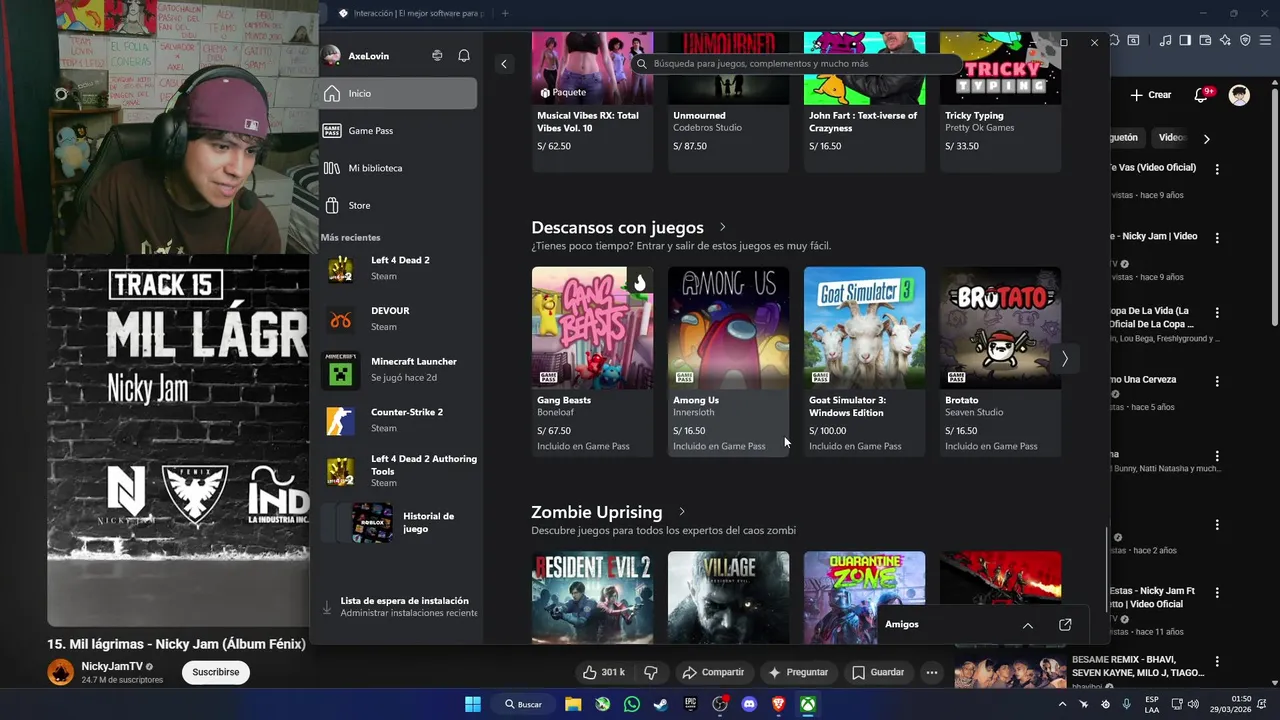Click Compartir button under video

point(712,672)
